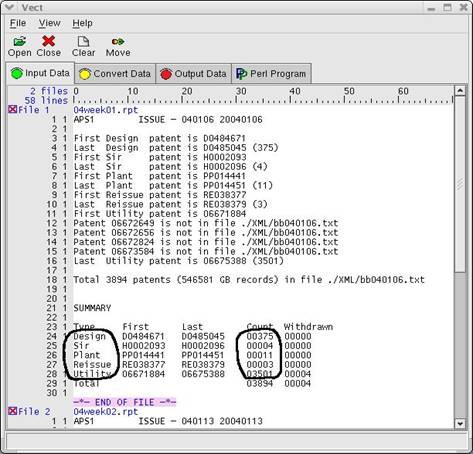Click the Clear page toolbar icon

point(83,41)
